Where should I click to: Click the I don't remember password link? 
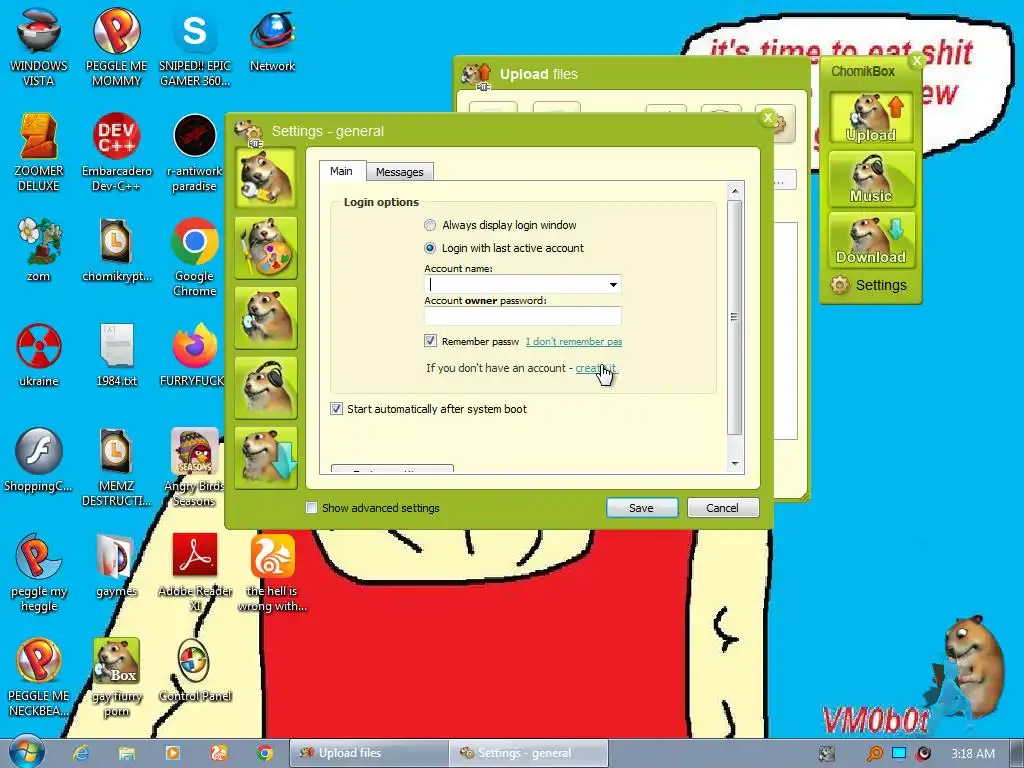point(574,342)
